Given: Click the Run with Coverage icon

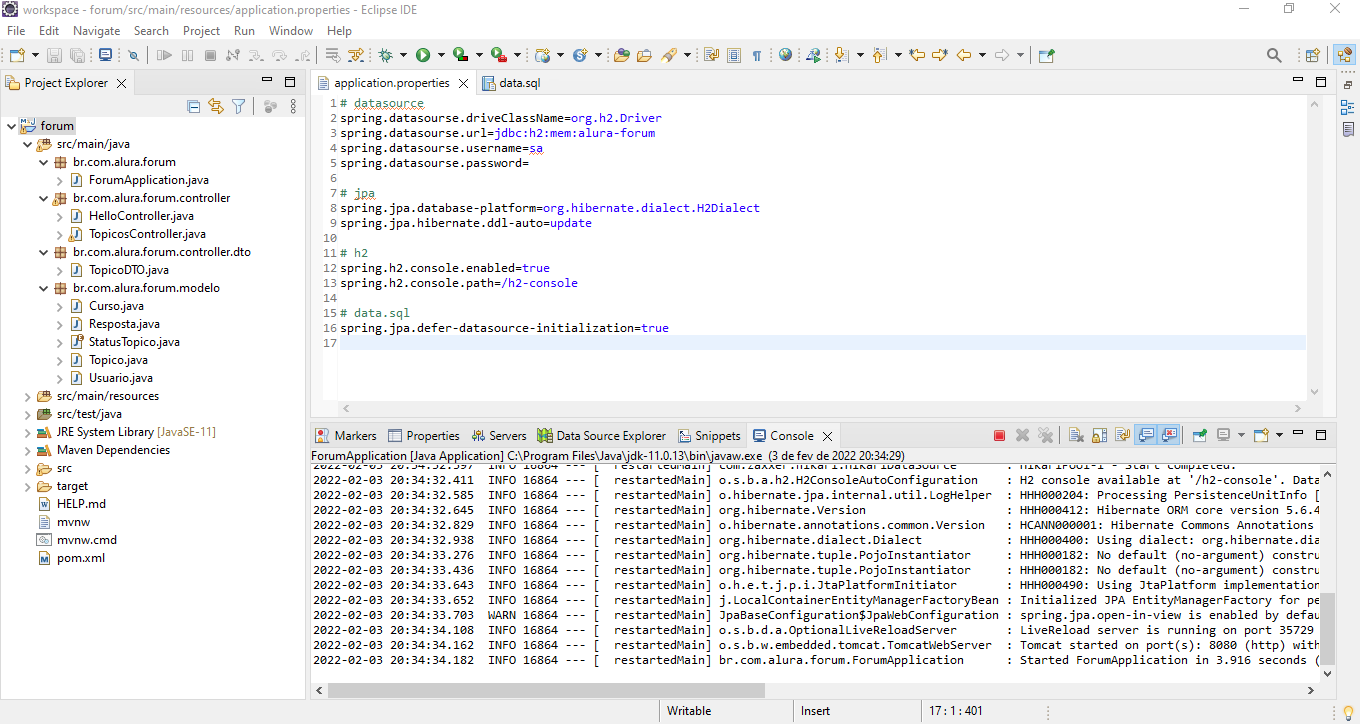Looking at the screenshot, I should (x=459, y=55).
